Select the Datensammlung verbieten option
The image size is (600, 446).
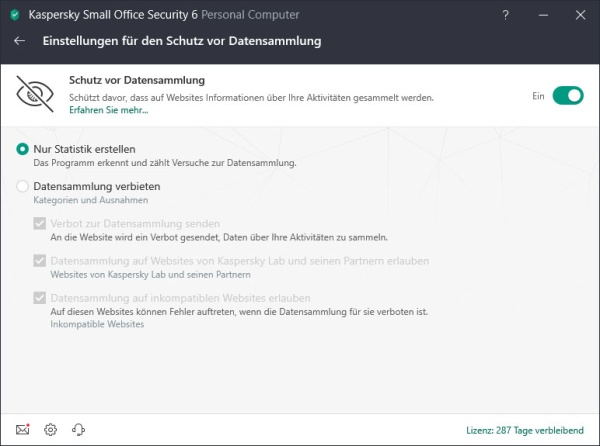pos(22,186)
